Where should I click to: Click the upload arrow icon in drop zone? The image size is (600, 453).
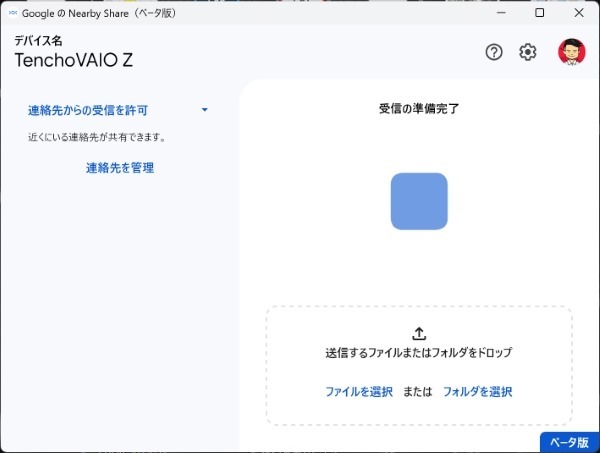[x=419, y=334]
